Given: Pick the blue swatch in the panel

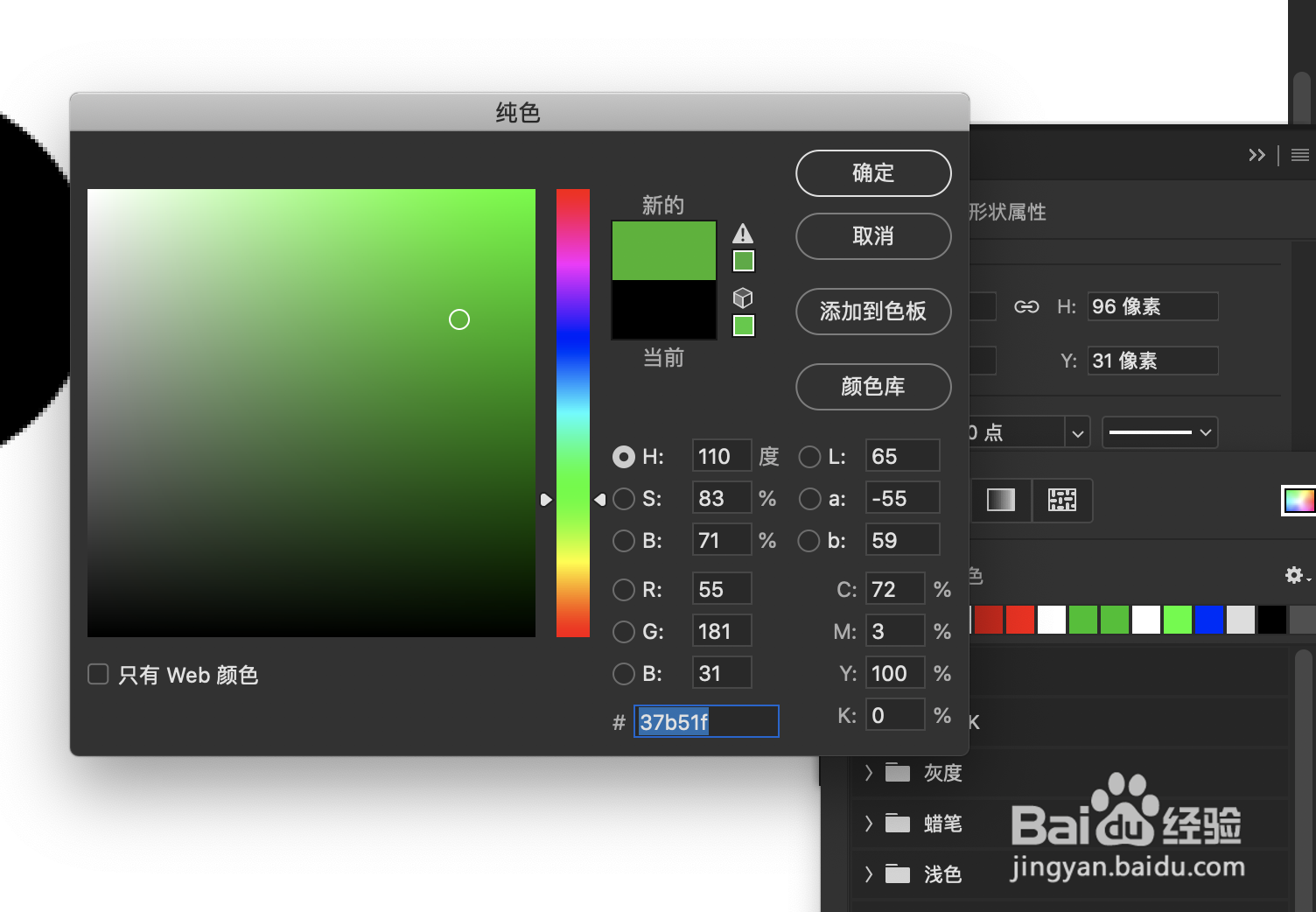Looking at the screenshot, I should [x=1209, y=620].
